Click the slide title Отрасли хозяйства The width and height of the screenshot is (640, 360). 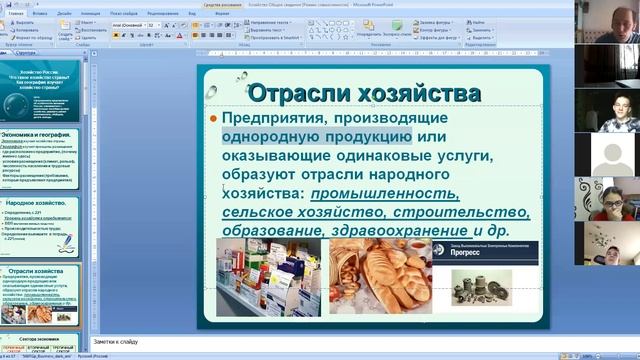click(364, 93)
